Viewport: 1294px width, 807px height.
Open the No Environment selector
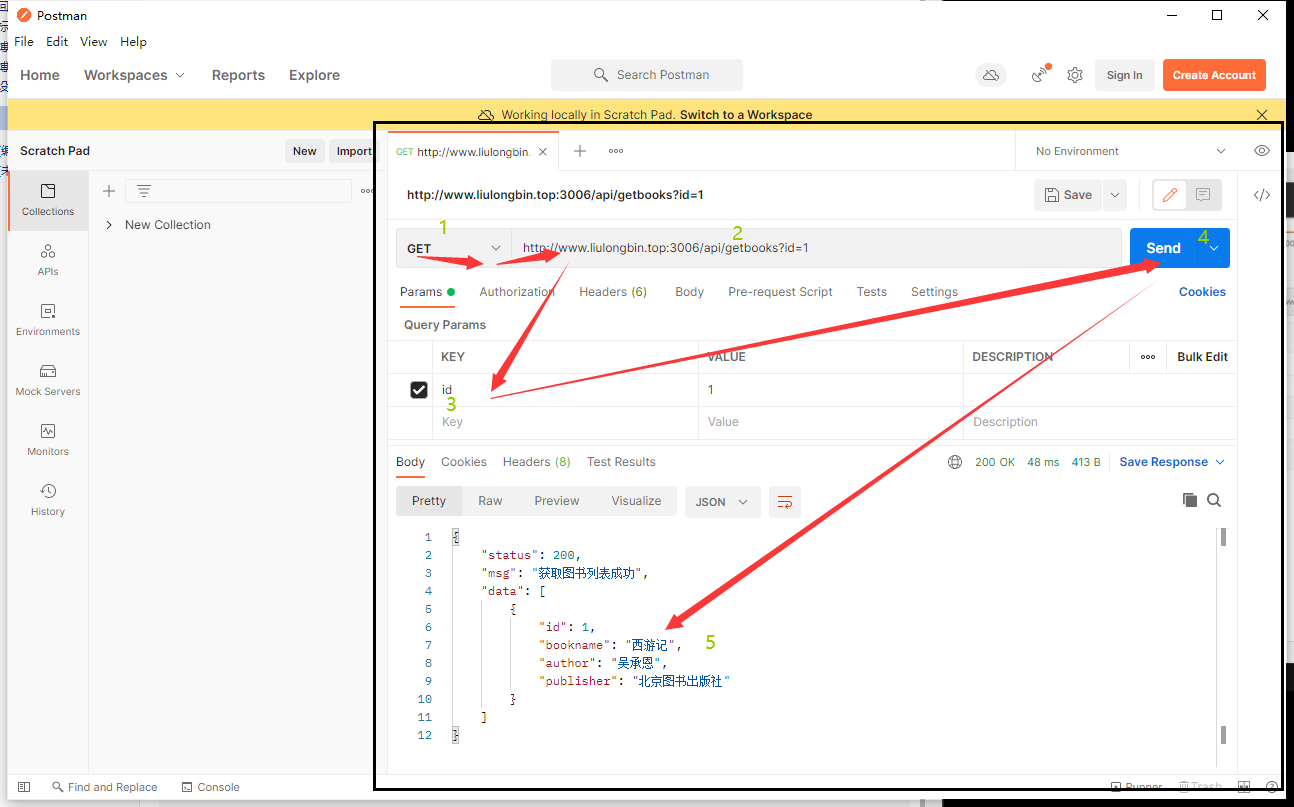click(x=1130, y=151)
